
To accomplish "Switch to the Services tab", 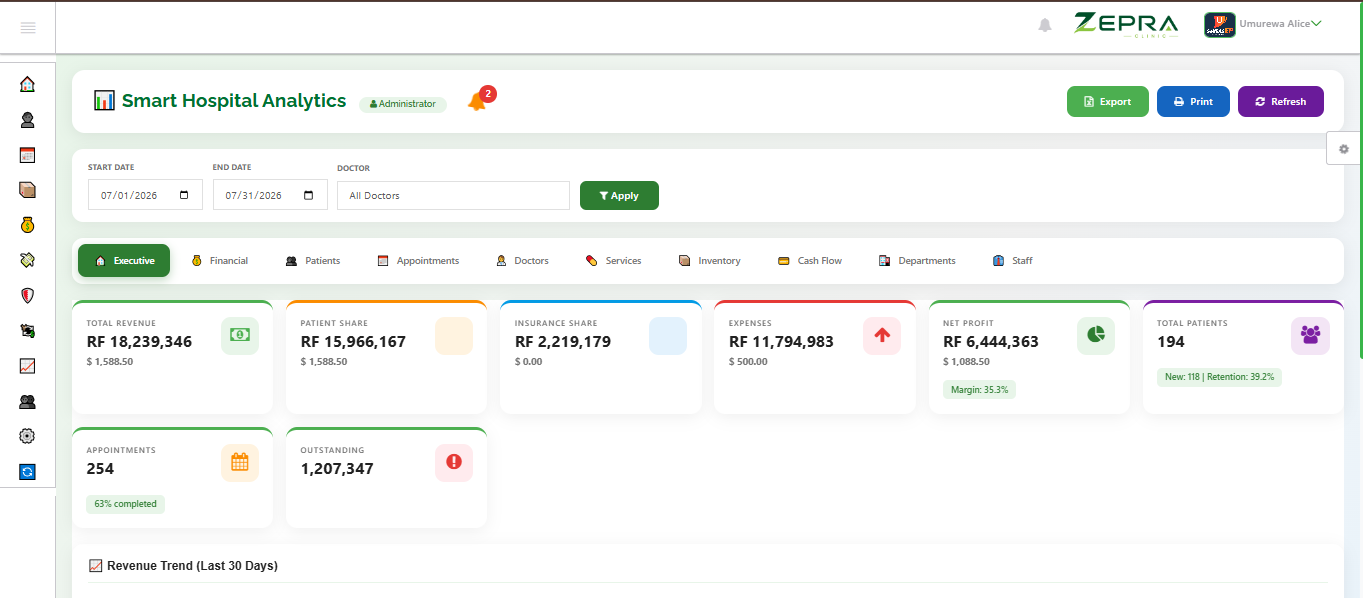I will tap(613, 260).
